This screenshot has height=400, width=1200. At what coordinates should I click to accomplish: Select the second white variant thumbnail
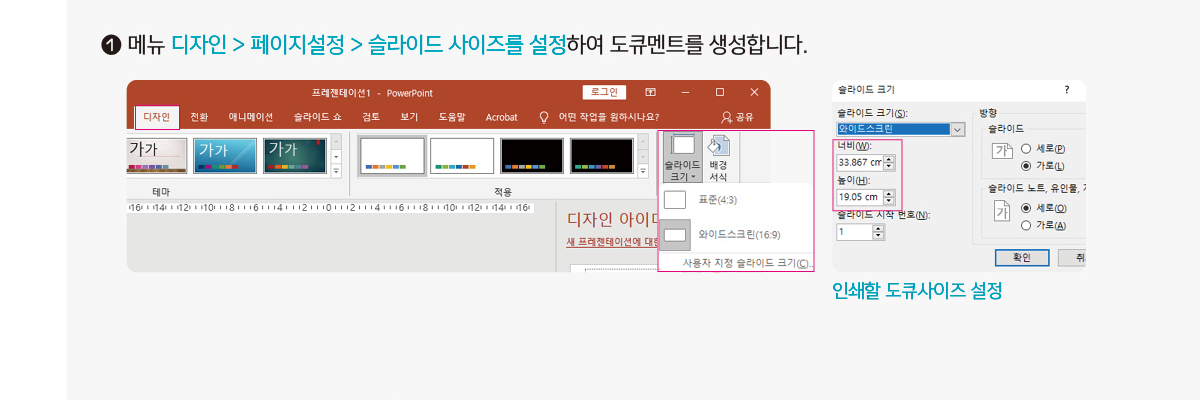point(462,155)
